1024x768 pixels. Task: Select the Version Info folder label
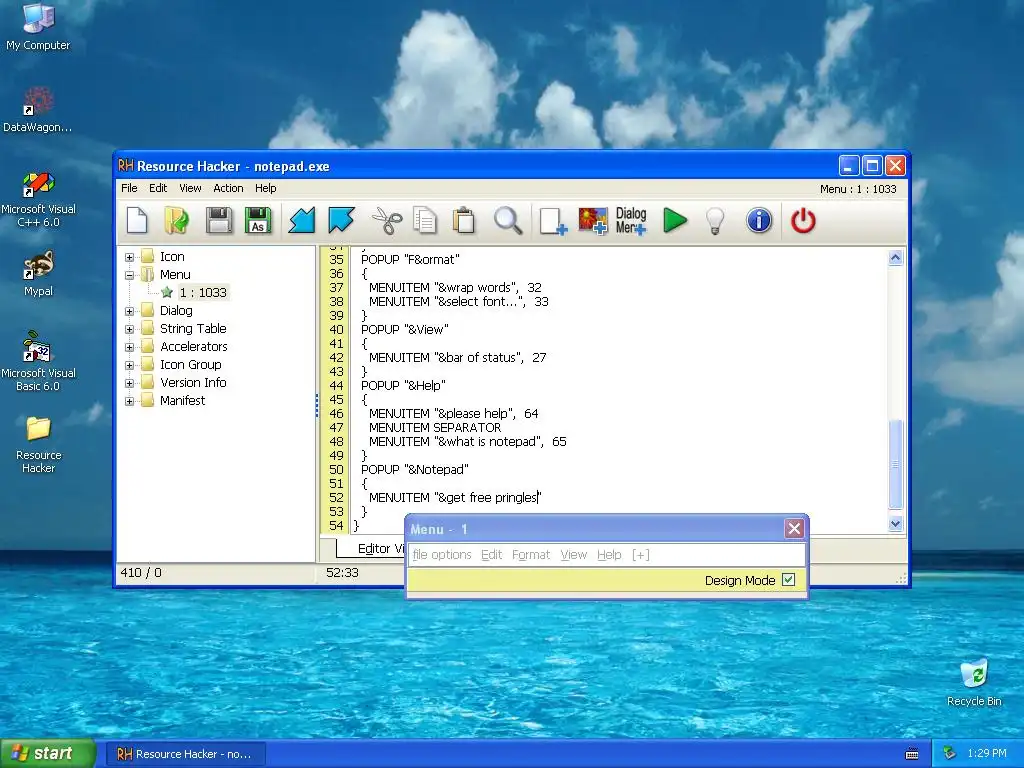(193, 383)
